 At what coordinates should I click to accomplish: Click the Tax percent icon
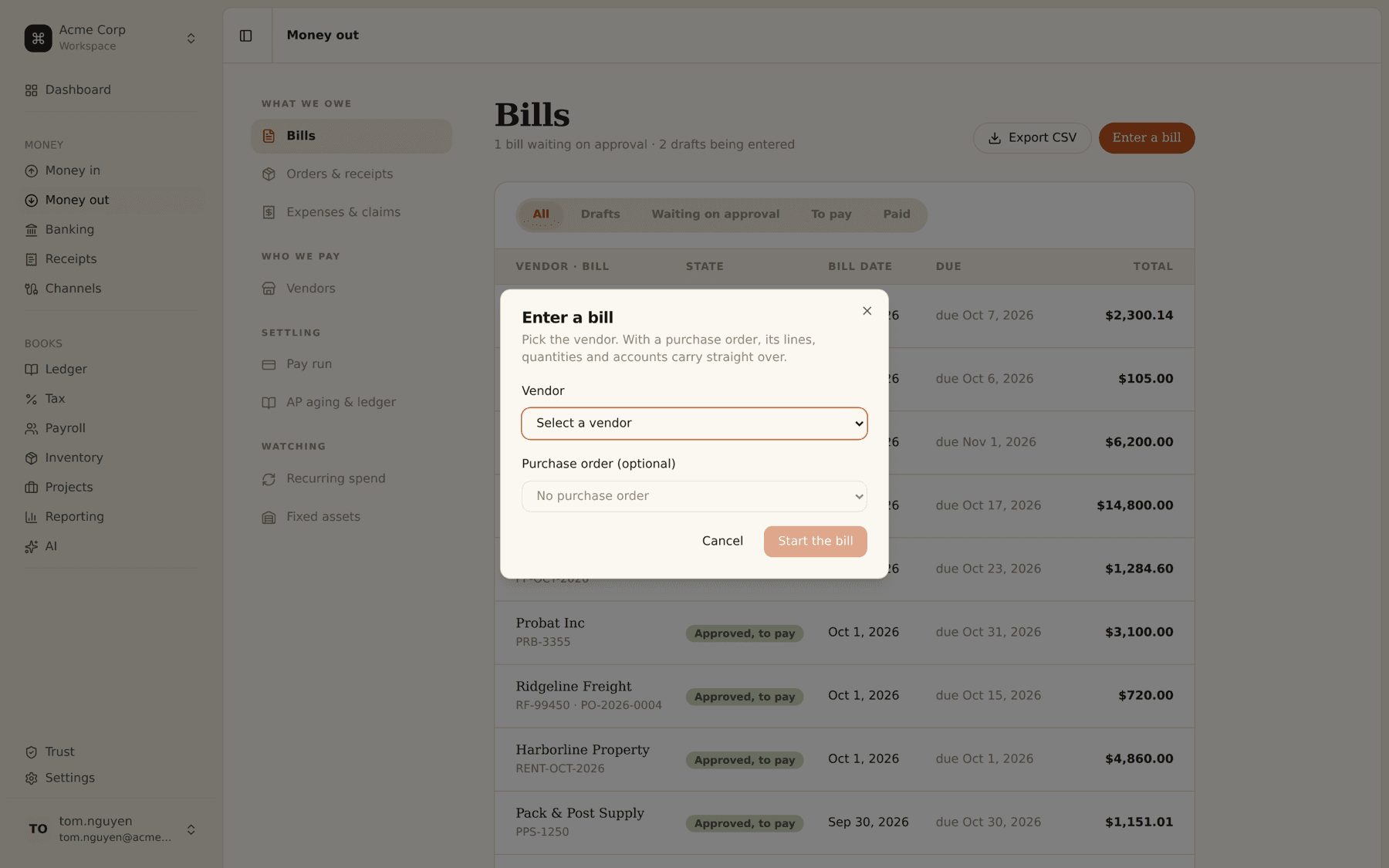click(x=31, y=399)
